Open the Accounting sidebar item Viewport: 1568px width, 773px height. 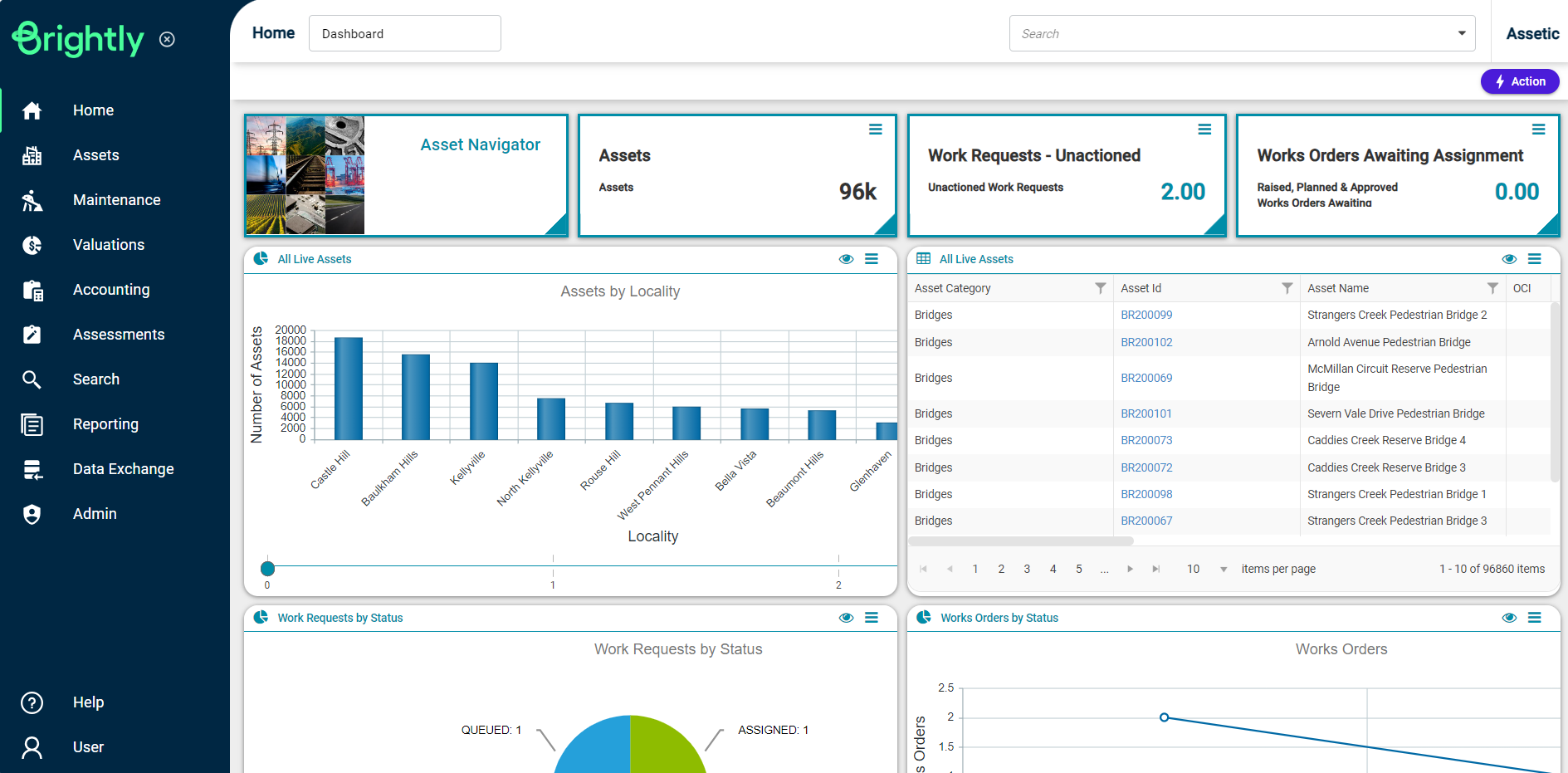(x=111, y=290)
